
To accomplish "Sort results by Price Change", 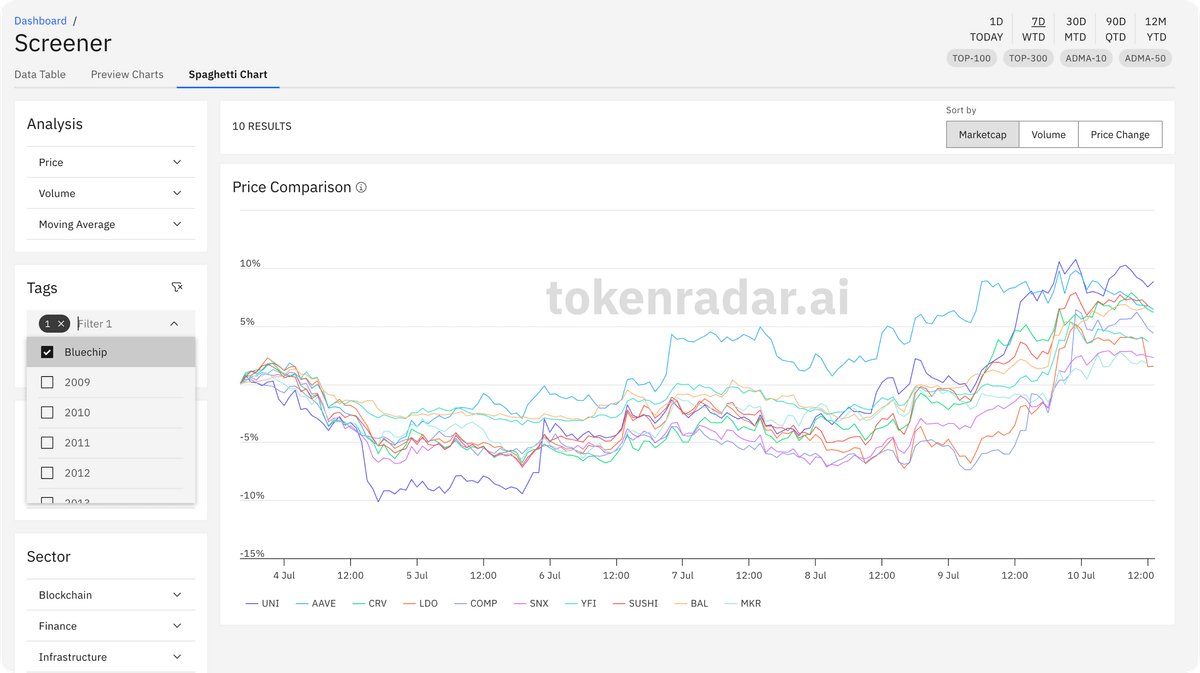I will (x=1119, y=135).
